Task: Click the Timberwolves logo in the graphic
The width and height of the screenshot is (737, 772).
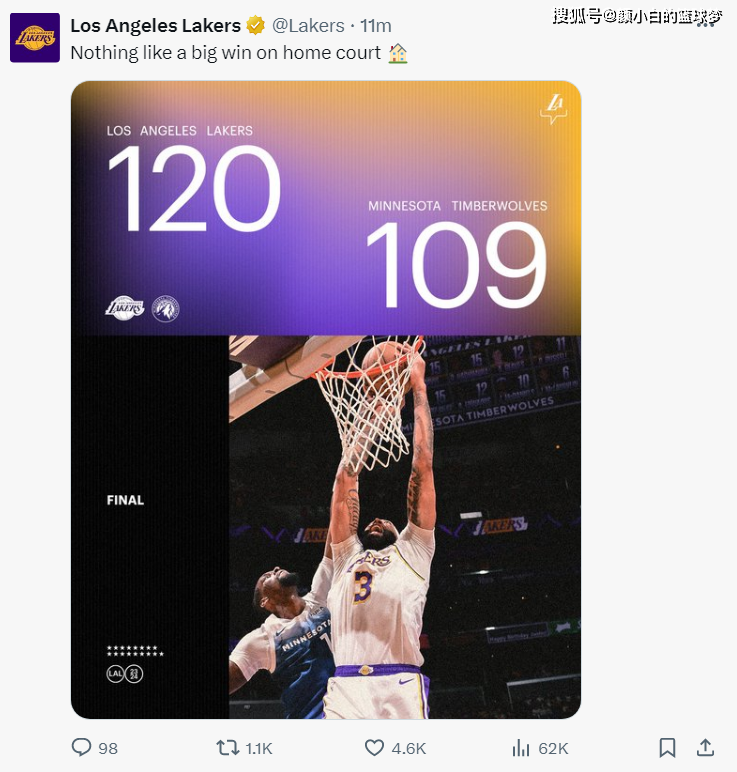Action: point(165,308)
